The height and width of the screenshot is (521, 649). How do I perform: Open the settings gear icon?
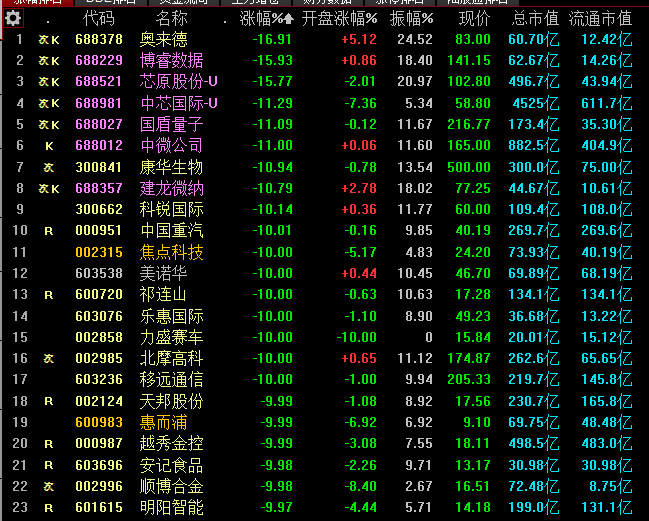coord(13,19)
